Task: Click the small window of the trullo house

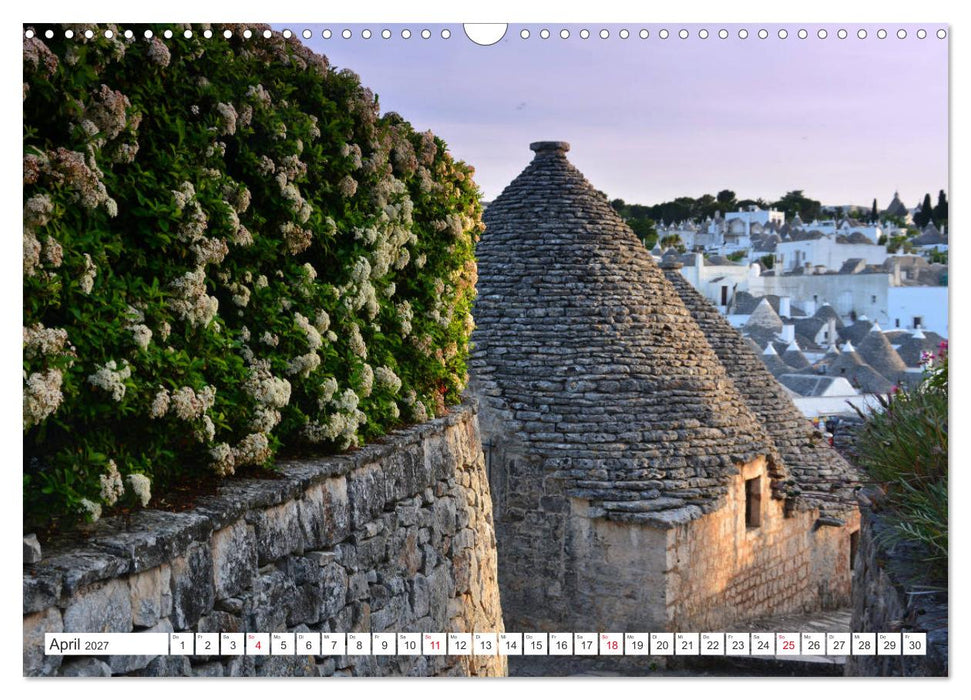Action: click(753, 501)
